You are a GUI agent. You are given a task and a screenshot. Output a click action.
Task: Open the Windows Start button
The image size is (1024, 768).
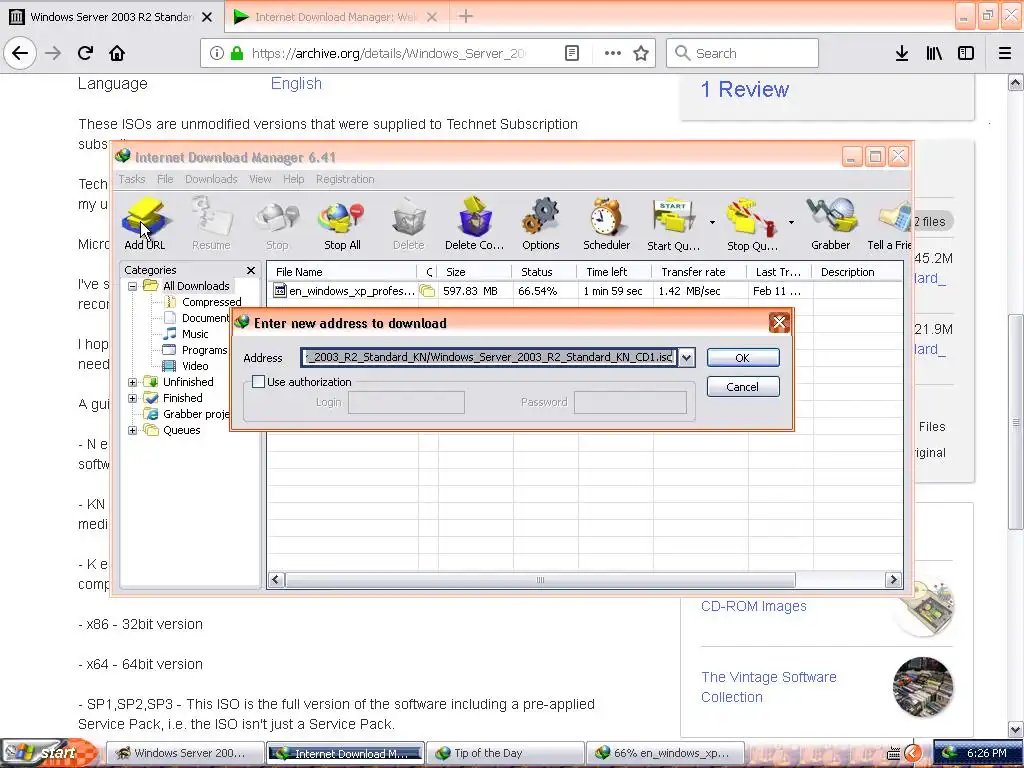(x=51, y=753)
